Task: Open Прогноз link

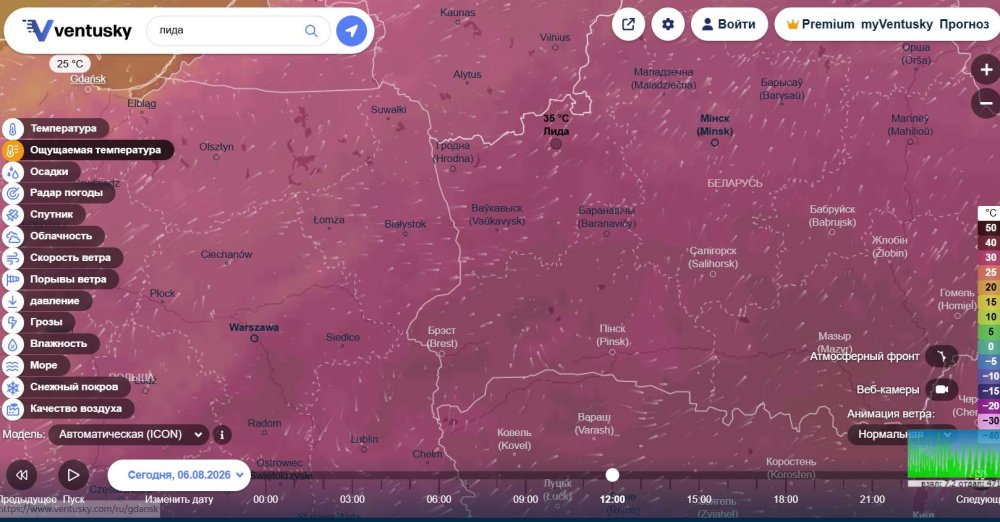Action: [x=964, y=24]
